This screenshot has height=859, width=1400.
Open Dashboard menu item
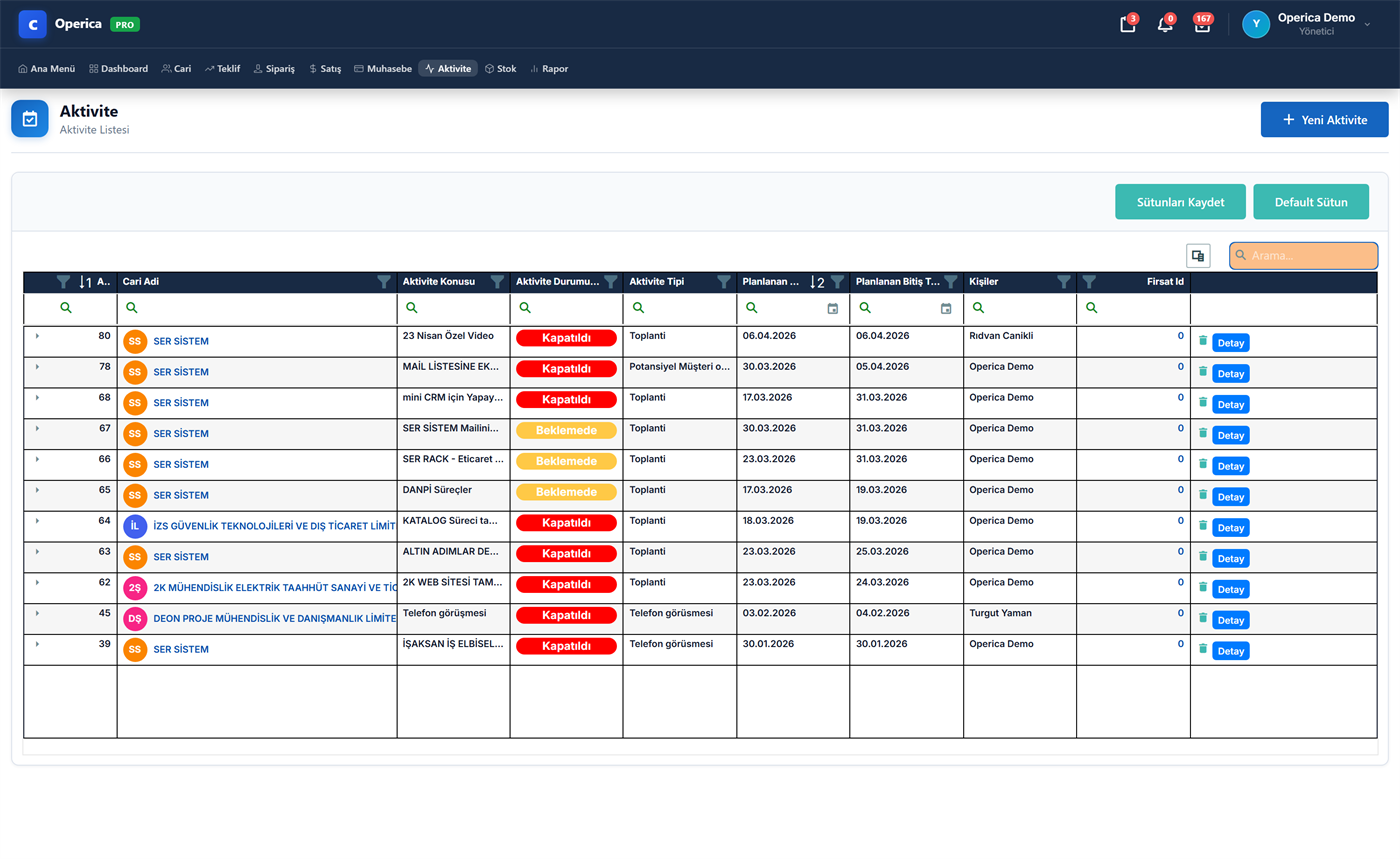coord(118,69)
